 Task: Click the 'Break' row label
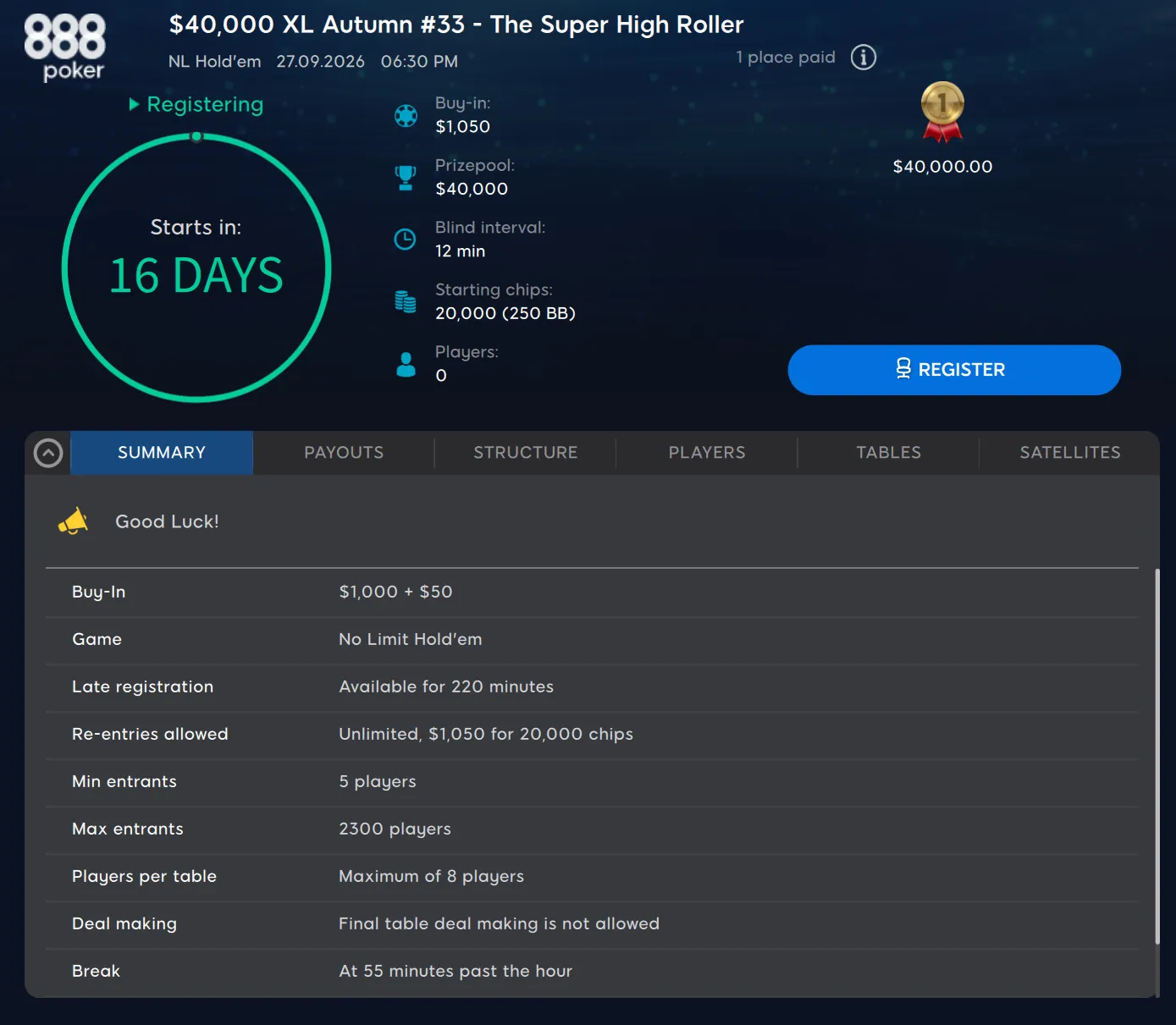coord(96,971)
